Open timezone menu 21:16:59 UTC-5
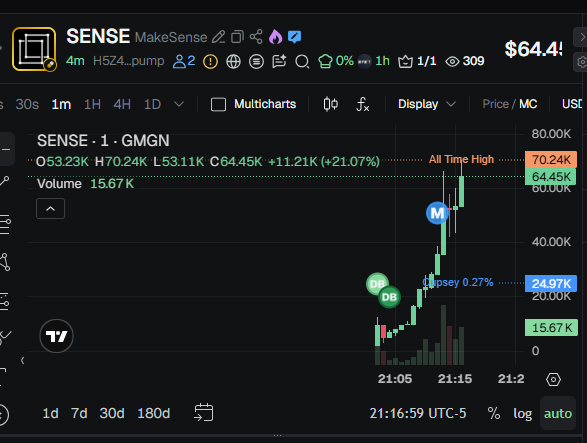This screenshot has width=587, height=443. point(418,413)
